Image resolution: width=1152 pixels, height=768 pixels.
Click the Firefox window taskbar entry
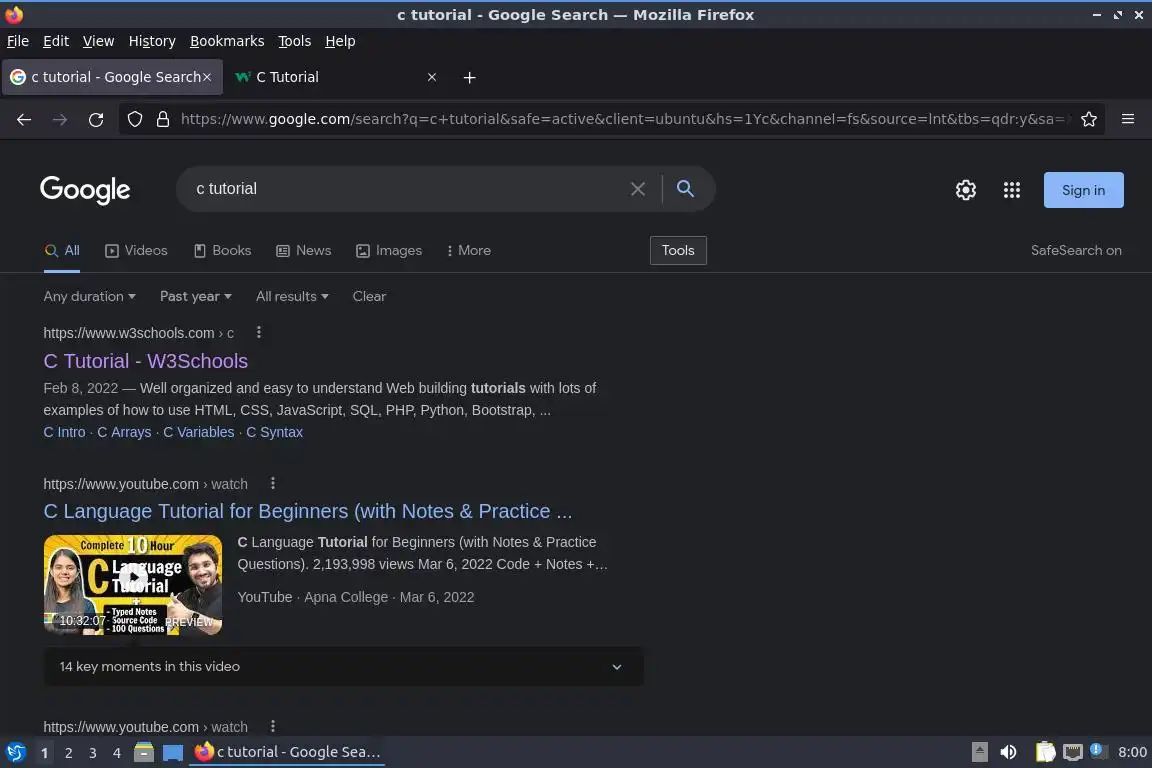(x=287, y=752)
